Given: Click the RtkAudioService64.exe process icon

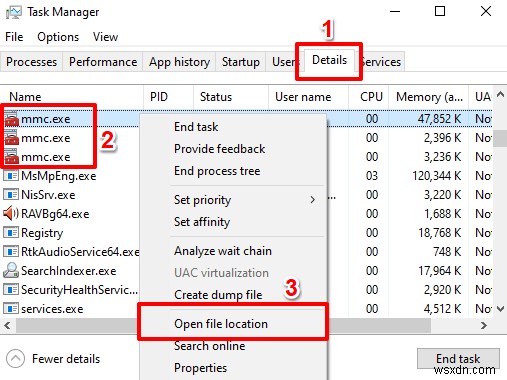Looking at the screenshot, I should [11, 252].
